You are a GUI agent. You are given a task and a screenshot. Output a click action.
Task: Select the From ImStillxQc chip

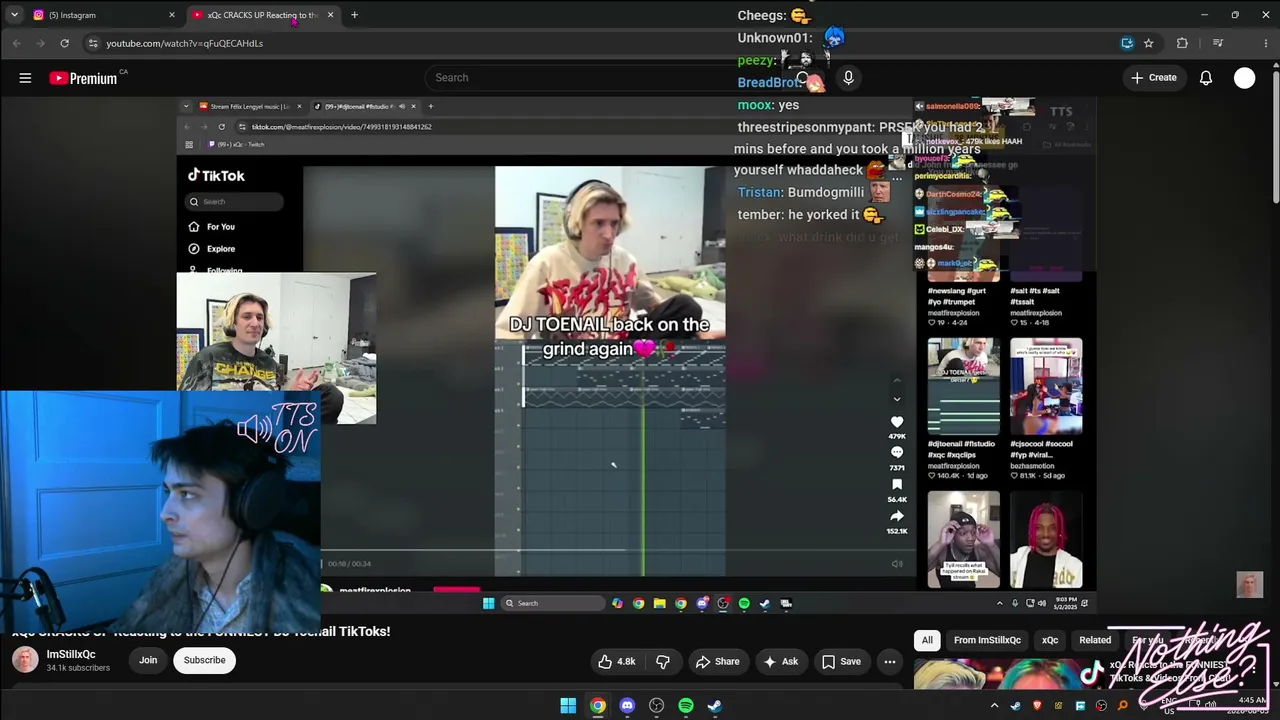(x=987, y=640)
